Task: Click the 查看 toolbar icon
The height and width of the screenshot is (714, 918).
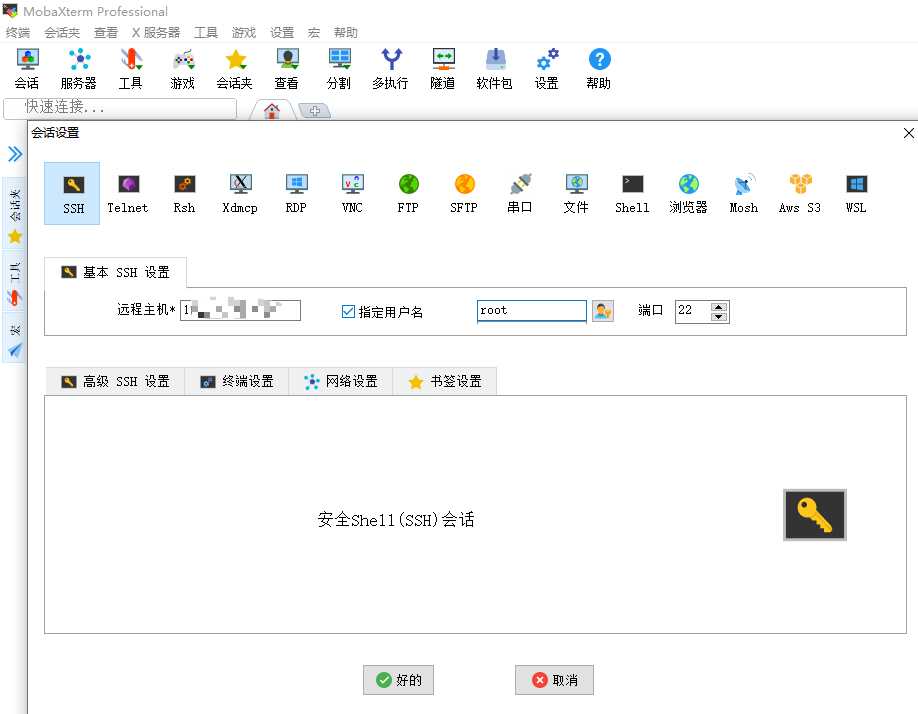Action: pos(286,69)
